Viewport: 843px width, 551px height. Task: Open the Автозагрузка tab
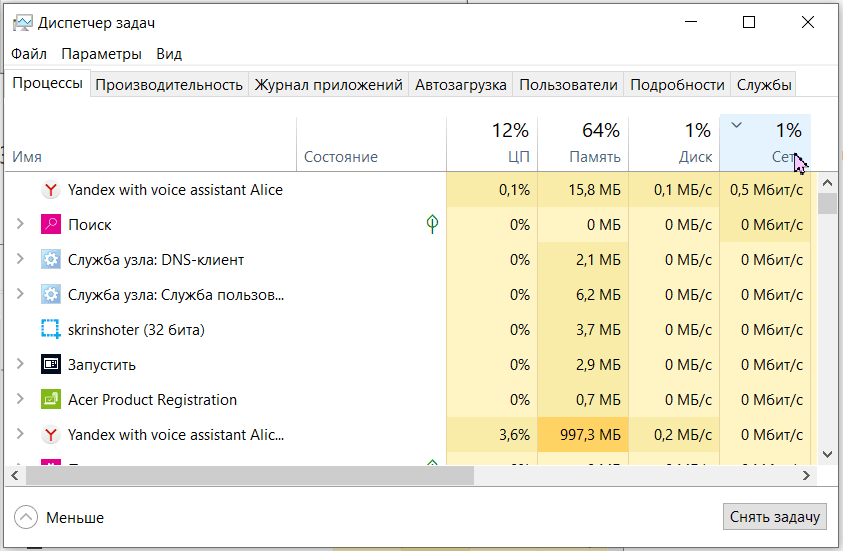click(x=460, y=85)
